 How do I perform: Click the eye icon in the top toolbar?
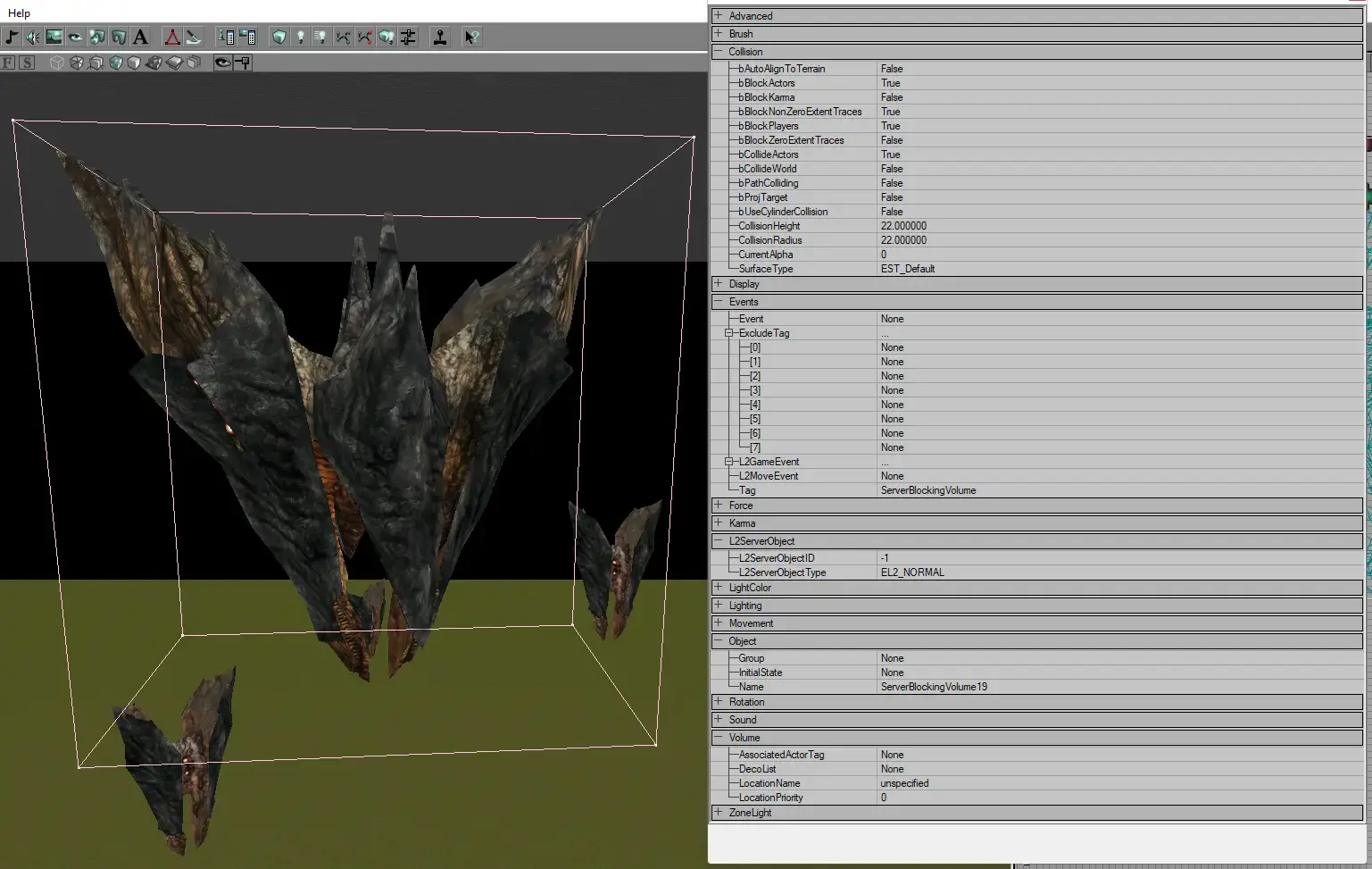(x=76, y=37)
